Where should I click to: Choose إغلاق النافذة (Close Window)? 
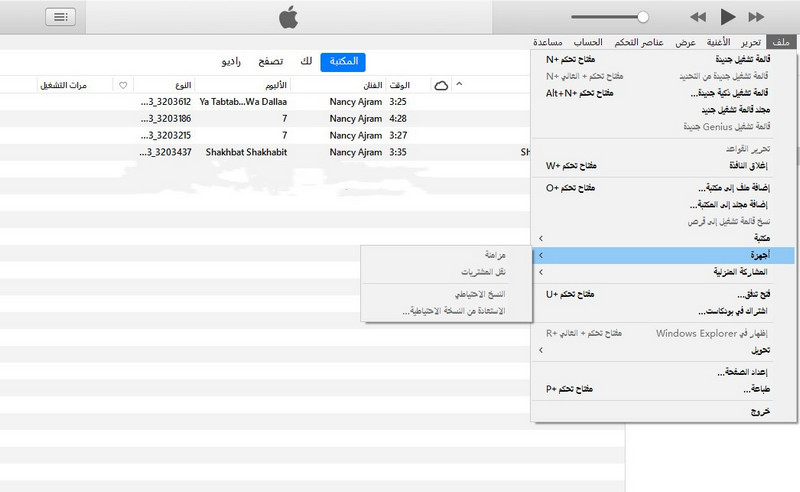(663, 165)
